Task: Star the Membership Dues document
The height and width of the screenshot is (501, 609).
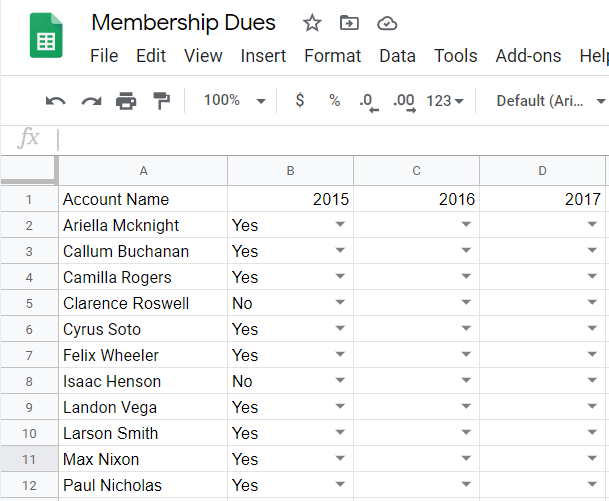Action: [x=312, y=23]
